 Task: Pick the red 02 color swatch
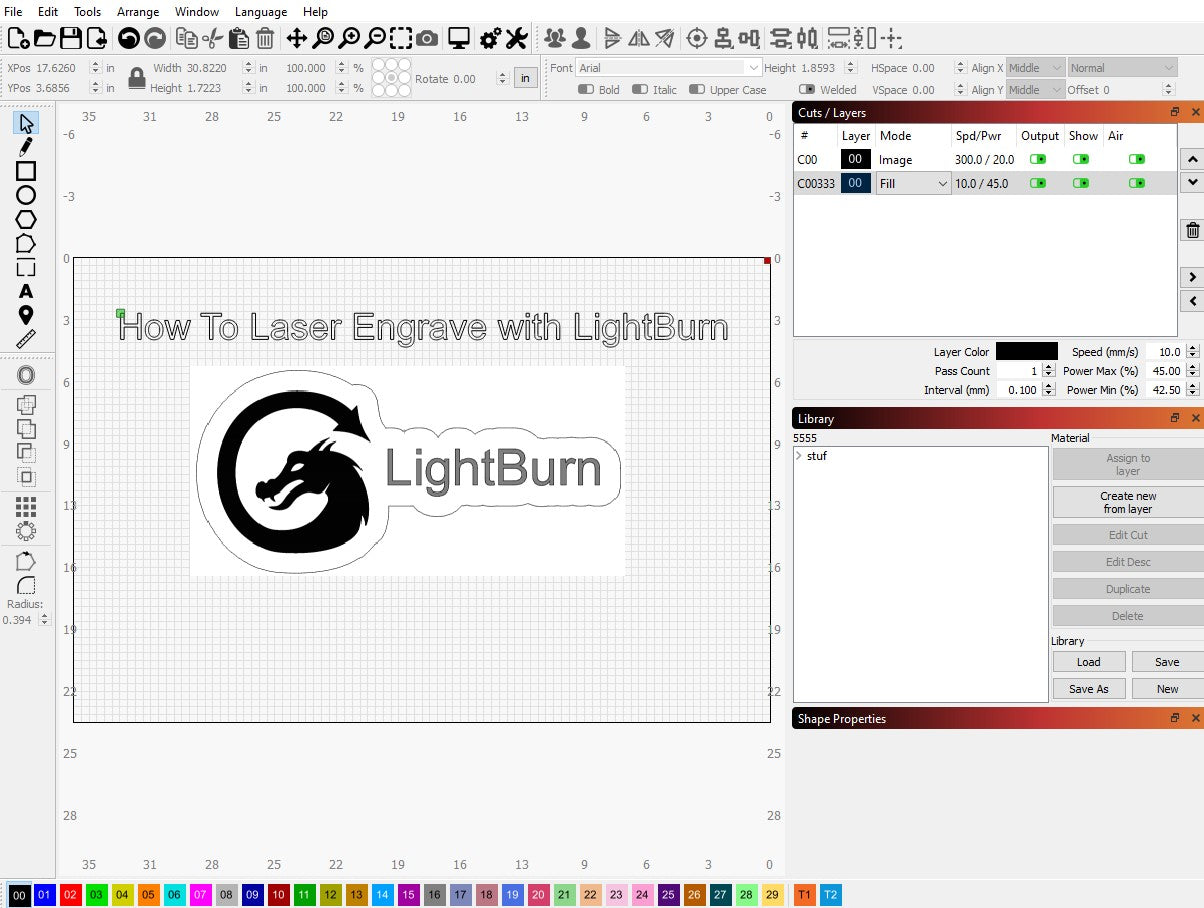(x=69, y=895)
